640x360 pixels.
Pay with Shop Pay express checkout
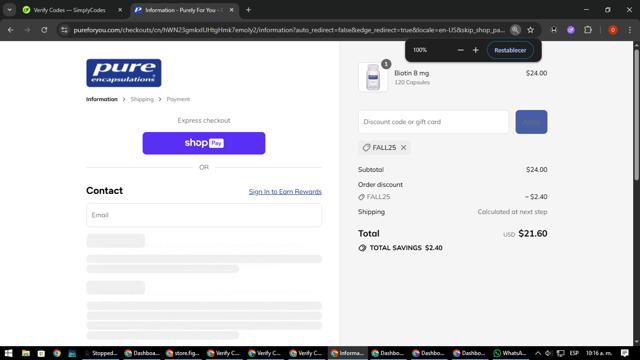204,143
